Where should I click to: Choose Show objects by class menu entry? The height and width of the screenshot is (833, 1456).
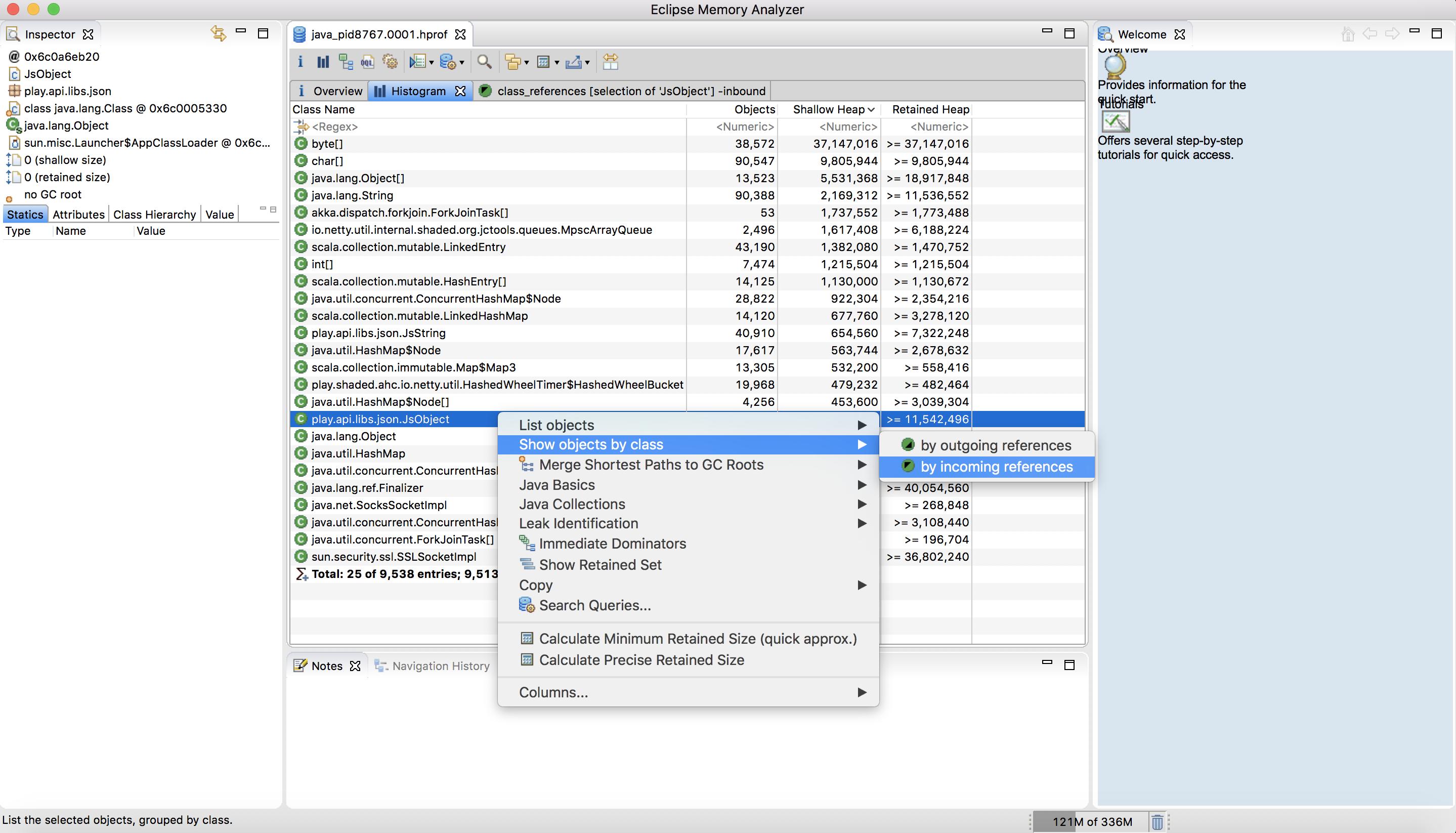coord(688,444)
